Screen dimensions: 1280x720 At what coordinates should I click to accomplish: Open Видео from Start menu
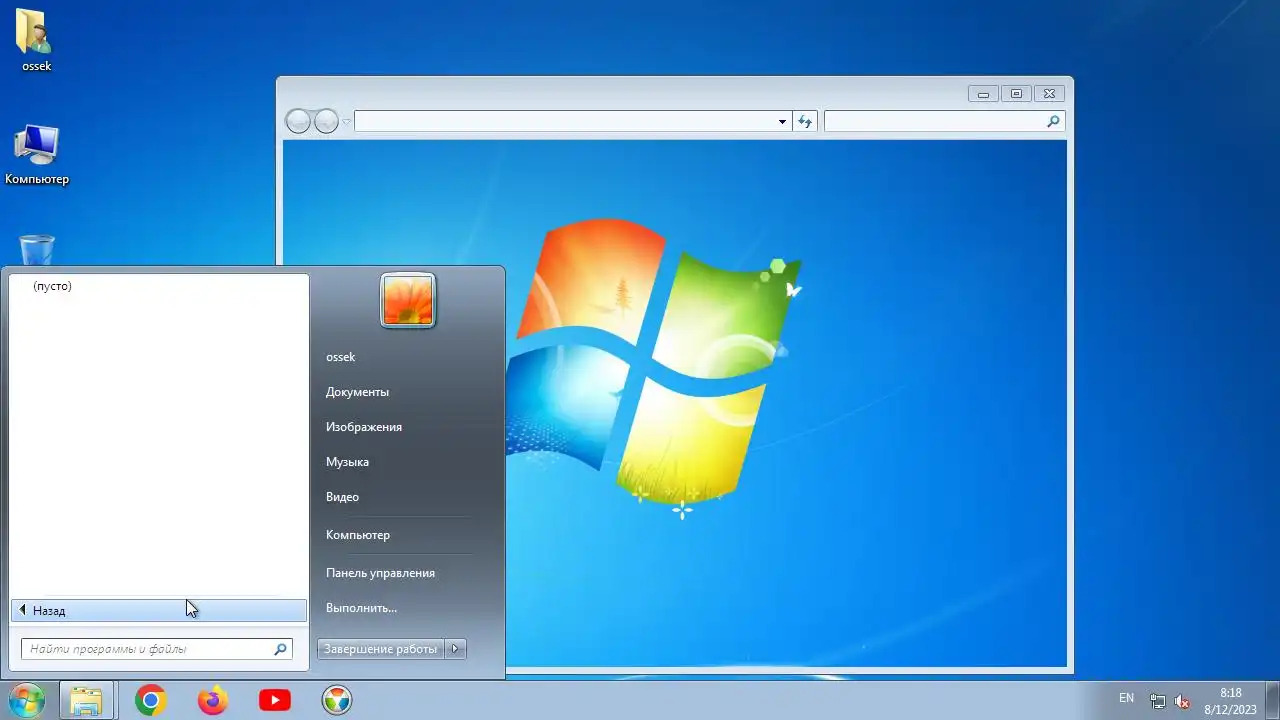click(342, 497)
